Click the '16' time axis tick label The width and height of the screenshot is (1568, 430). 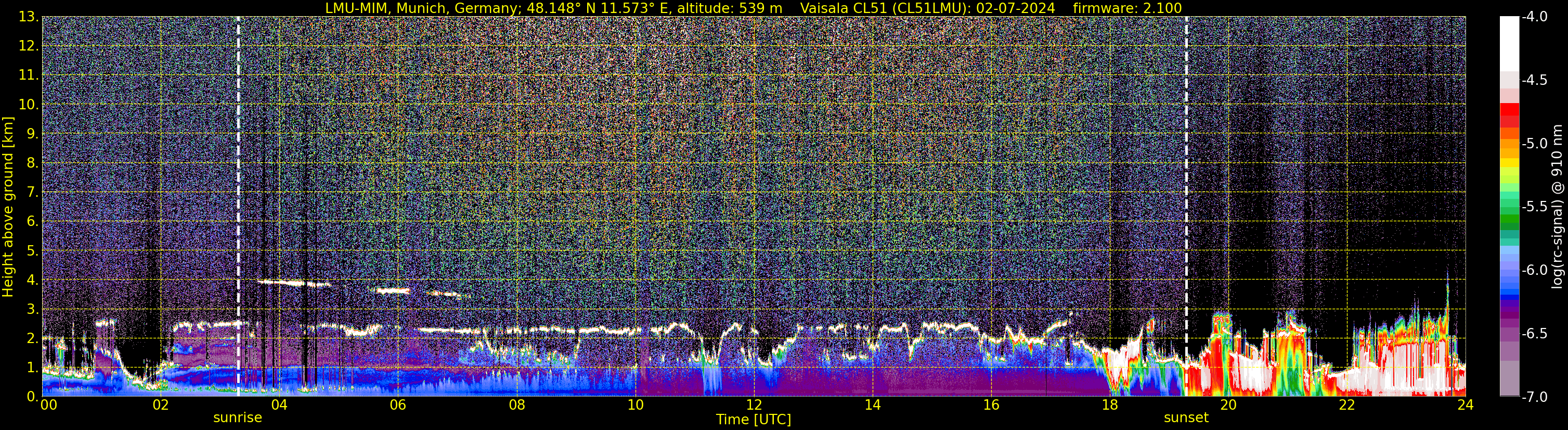pyautogui.click(x=991, y=405)
